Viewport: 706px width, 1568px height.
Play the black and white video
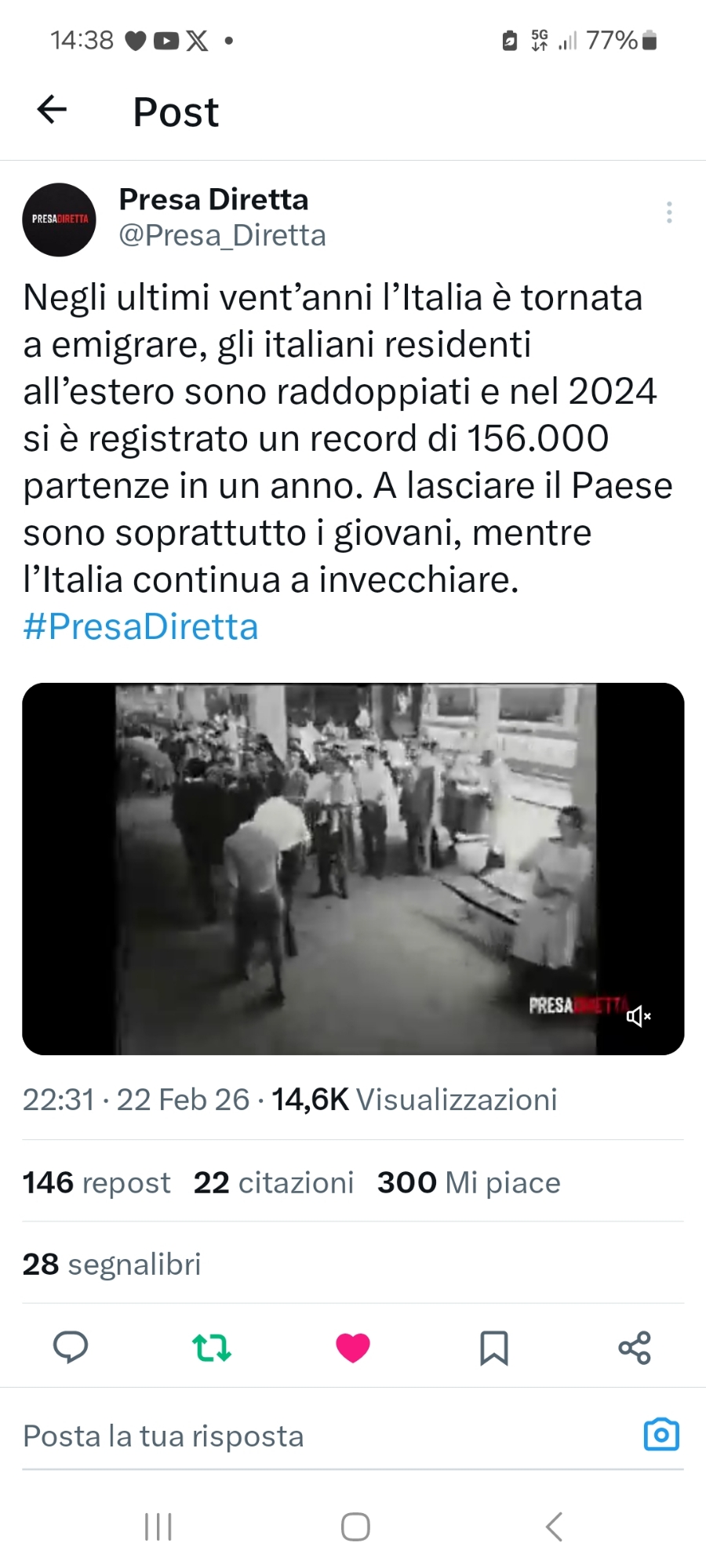tap(353, 869)
